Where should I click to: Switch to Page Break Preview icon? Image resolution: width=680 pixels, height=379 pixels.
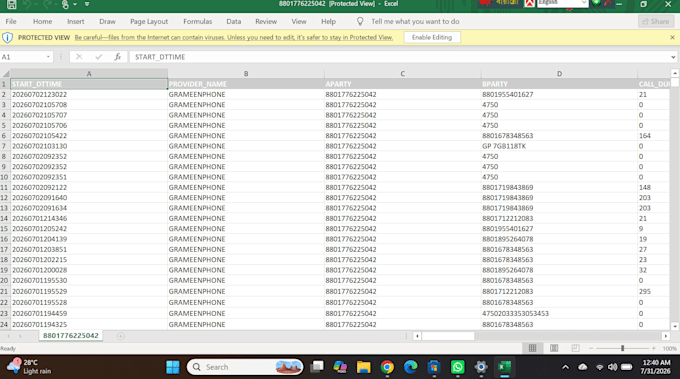click(x=575, y=348)
